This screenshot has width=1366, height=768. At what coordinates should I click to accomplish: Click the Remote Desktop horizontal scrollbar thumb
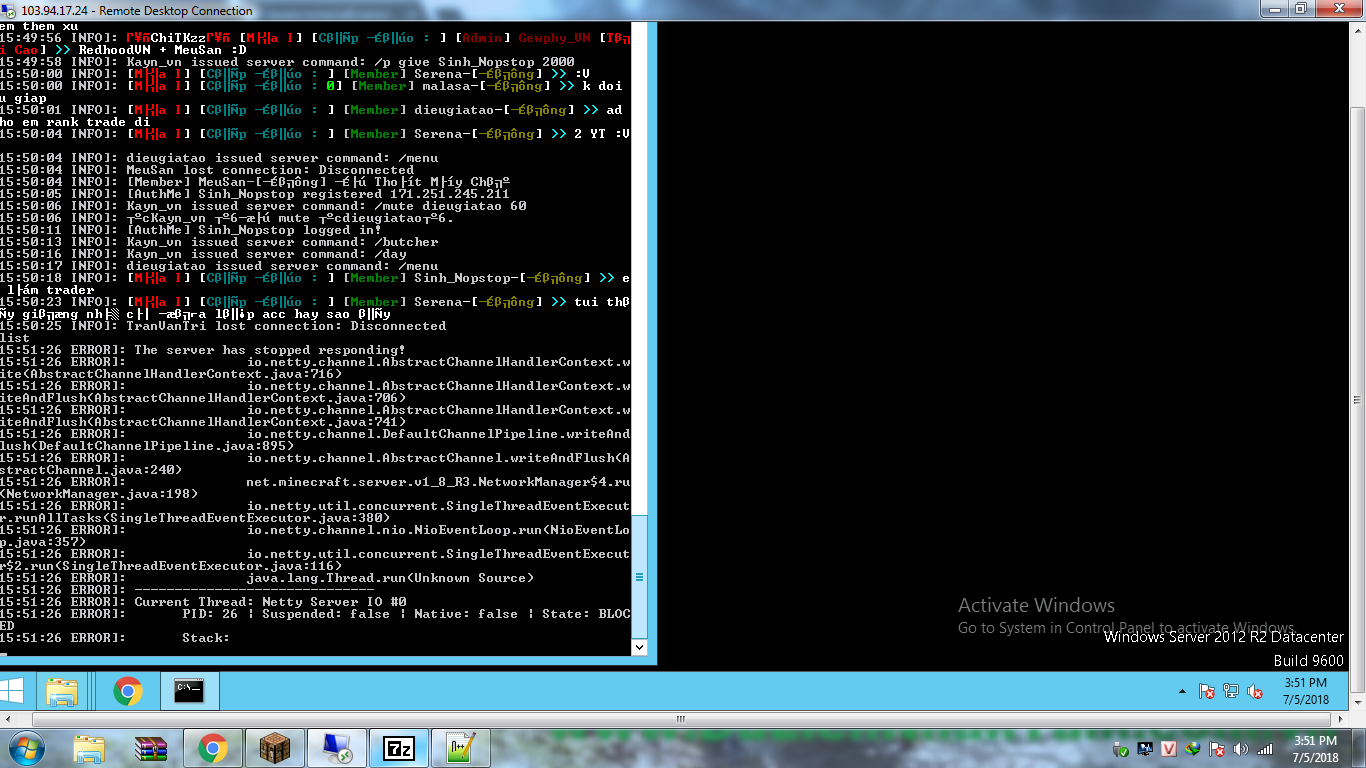pyautogui.click(x=680, y=719)
